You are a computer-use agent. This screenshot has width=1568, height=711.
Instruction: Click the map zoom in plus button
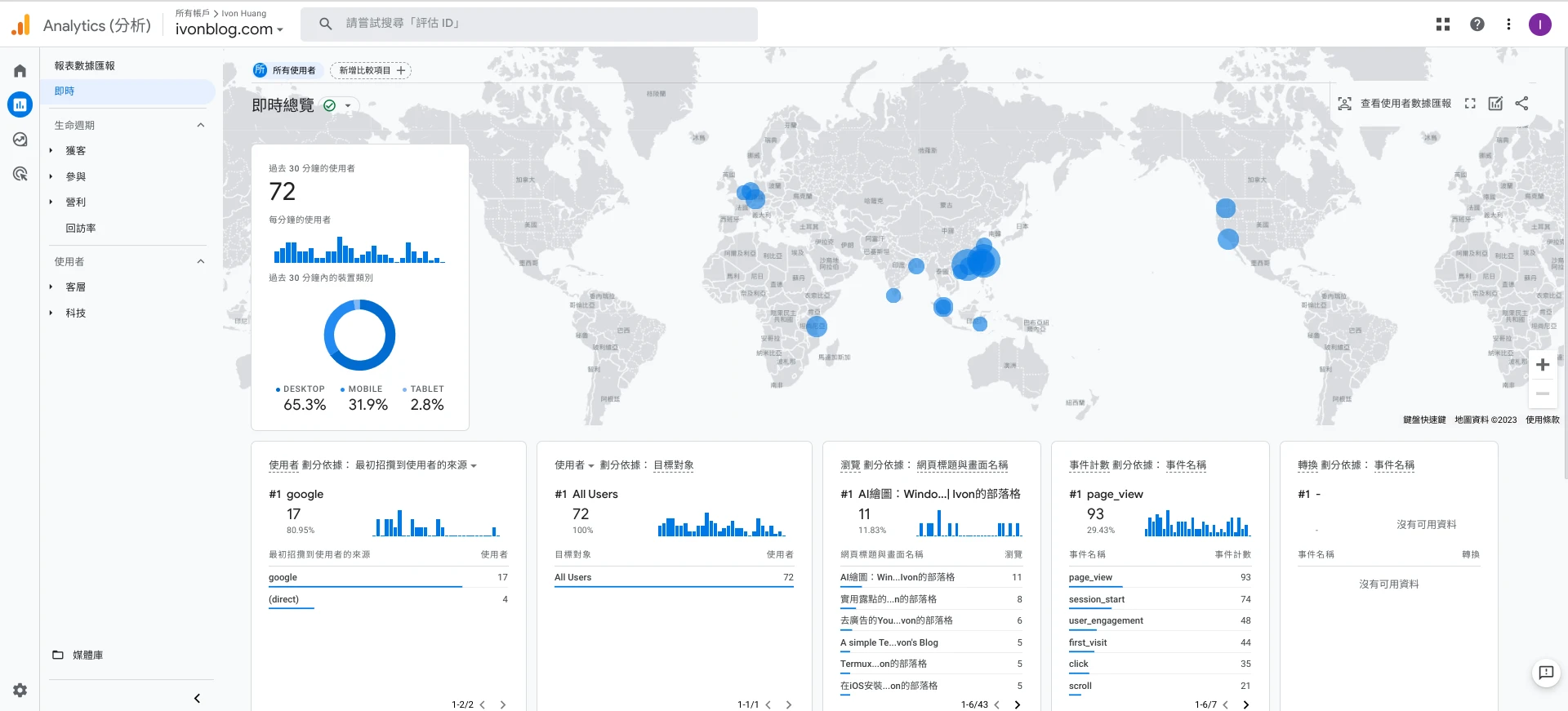pyautogui.click(x=1542, y=365)
